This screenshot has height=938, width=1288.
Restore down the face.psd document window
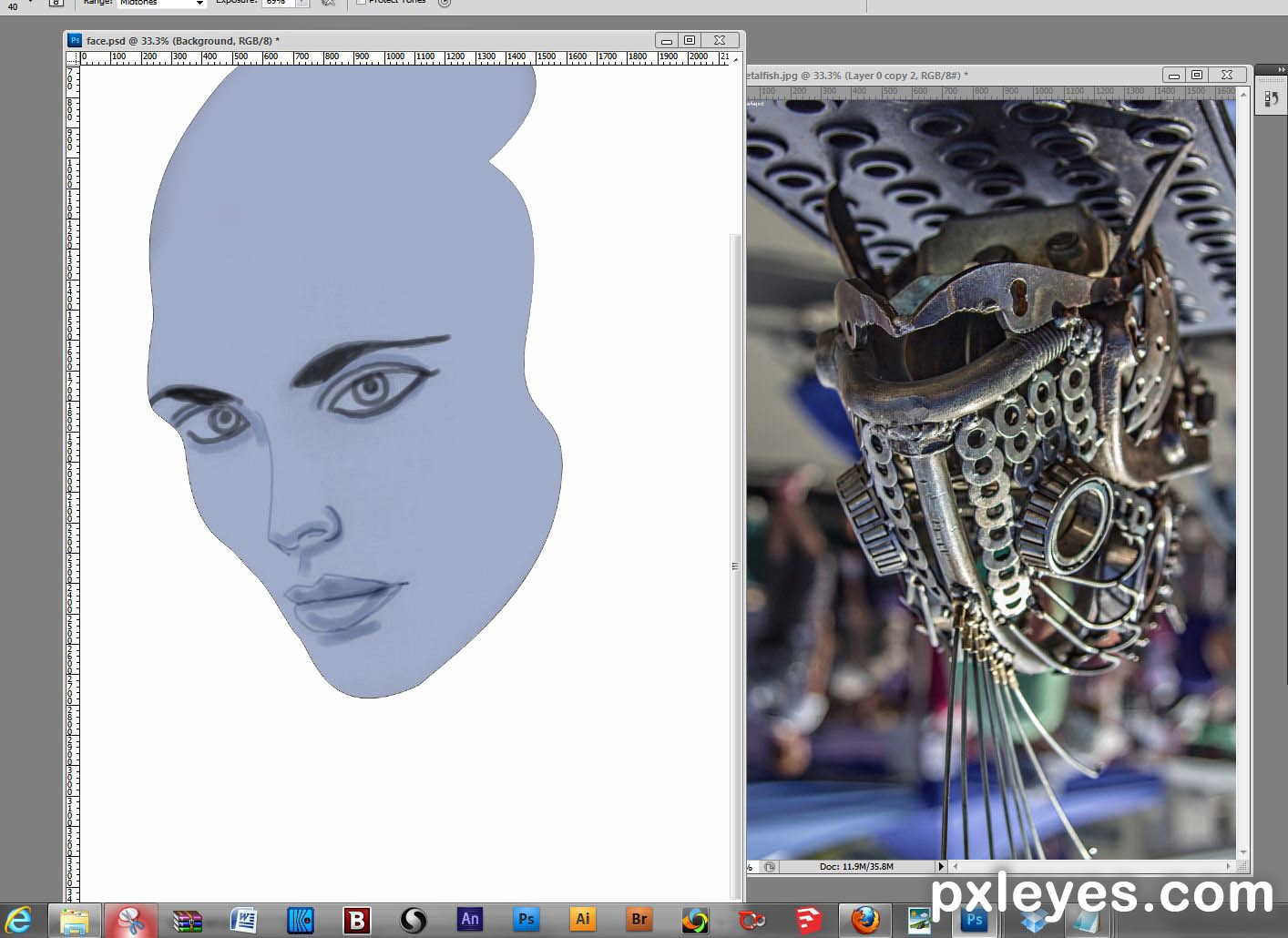690,40
